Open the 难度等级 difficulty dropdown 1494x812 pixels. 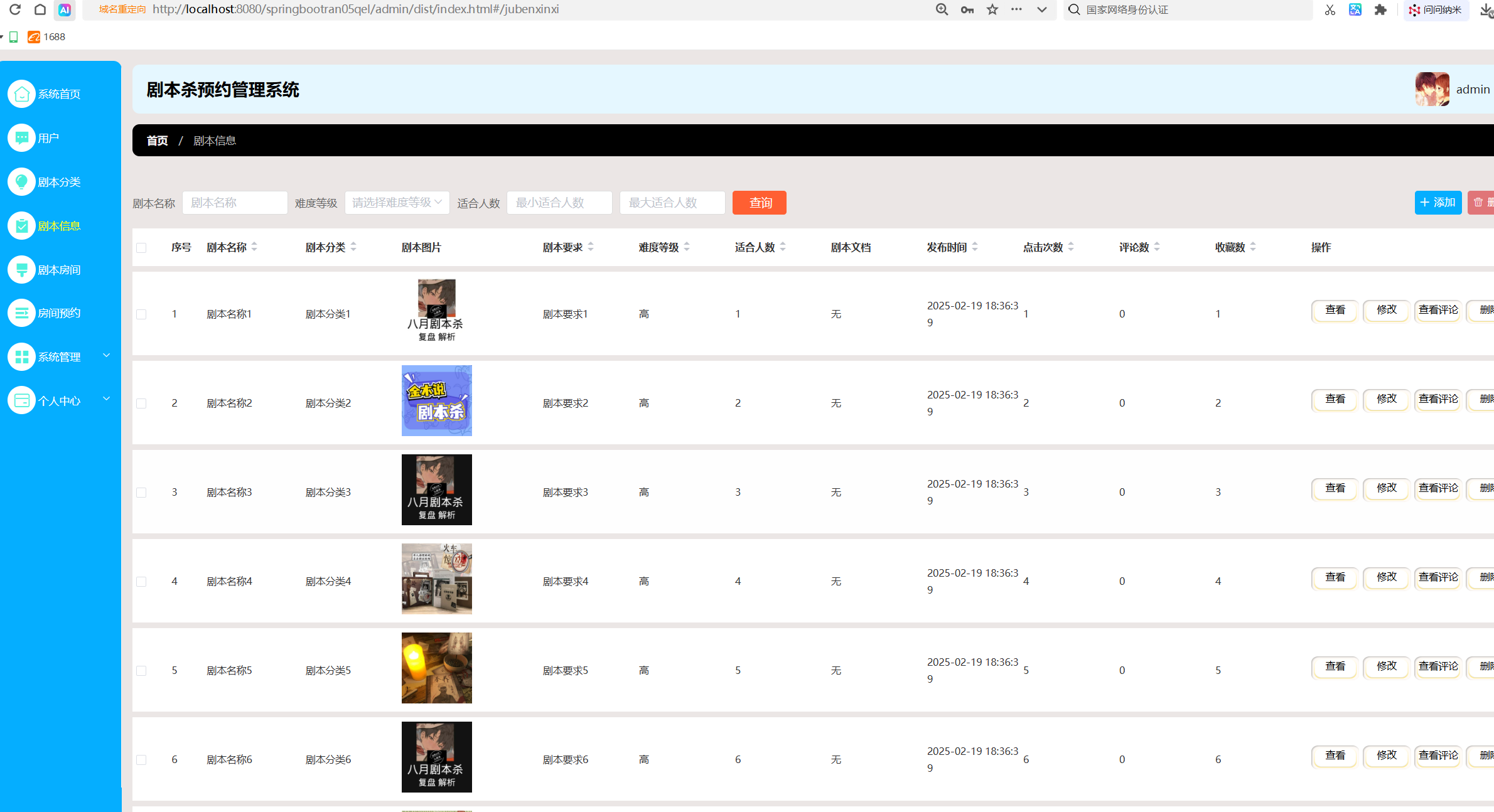[x=397, y=203]
